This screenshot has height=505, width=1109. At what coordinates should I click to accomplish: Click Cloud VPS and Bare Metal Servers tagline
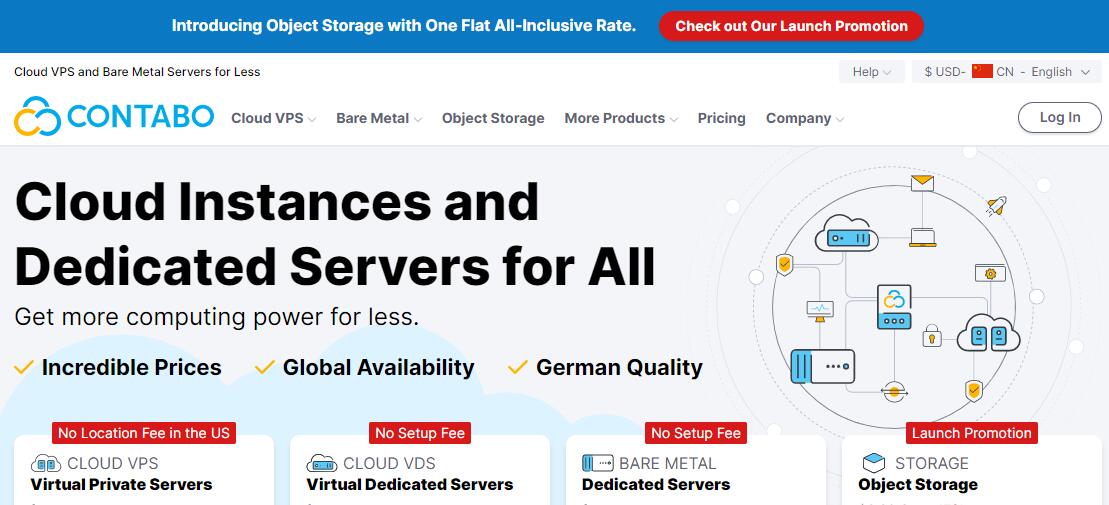coord(137,71)
